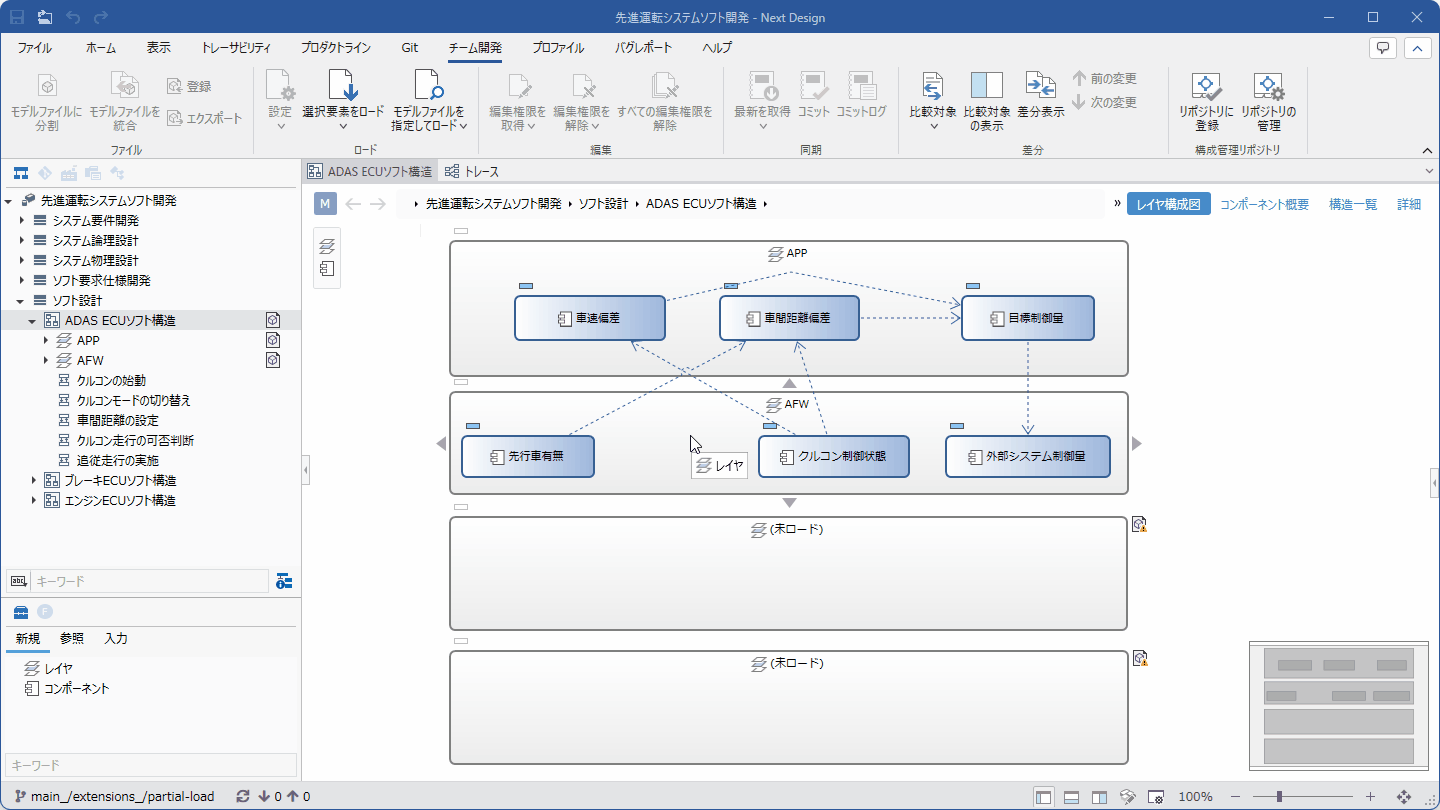Click the リポジトリに登録 icon
This screenshot has width=1440, height=810.
[1206, 87]
